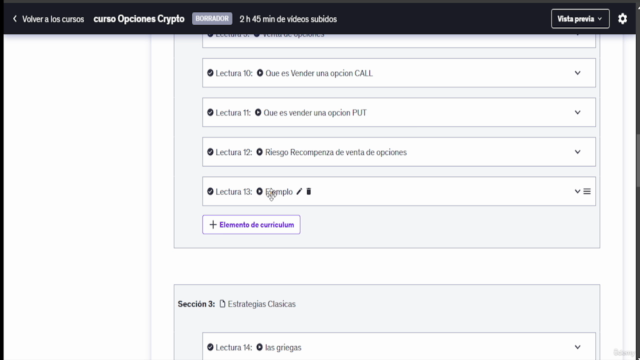Add new Elemento de curriculum
Image resolution: width=640 pixels, height=360 pixels.
coord(251,224)
